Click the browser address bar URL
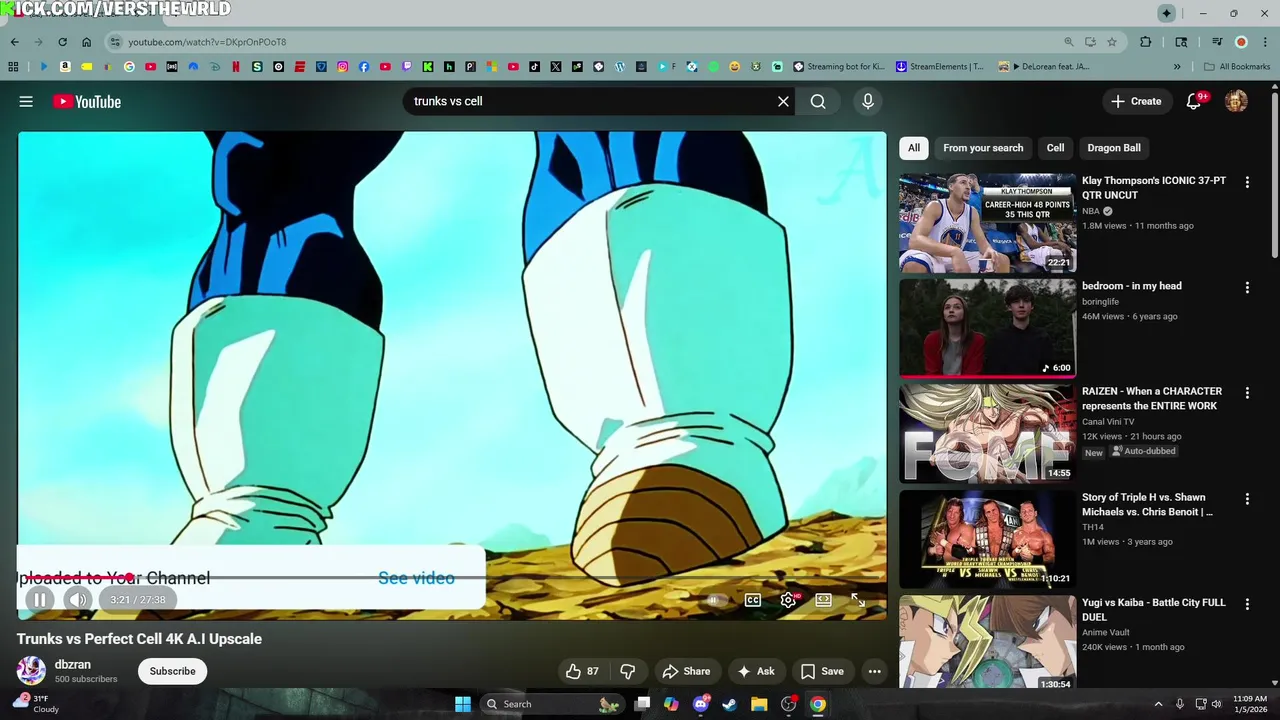Image resolution: width=1280 pixels, height=720 pixels. 207,42
